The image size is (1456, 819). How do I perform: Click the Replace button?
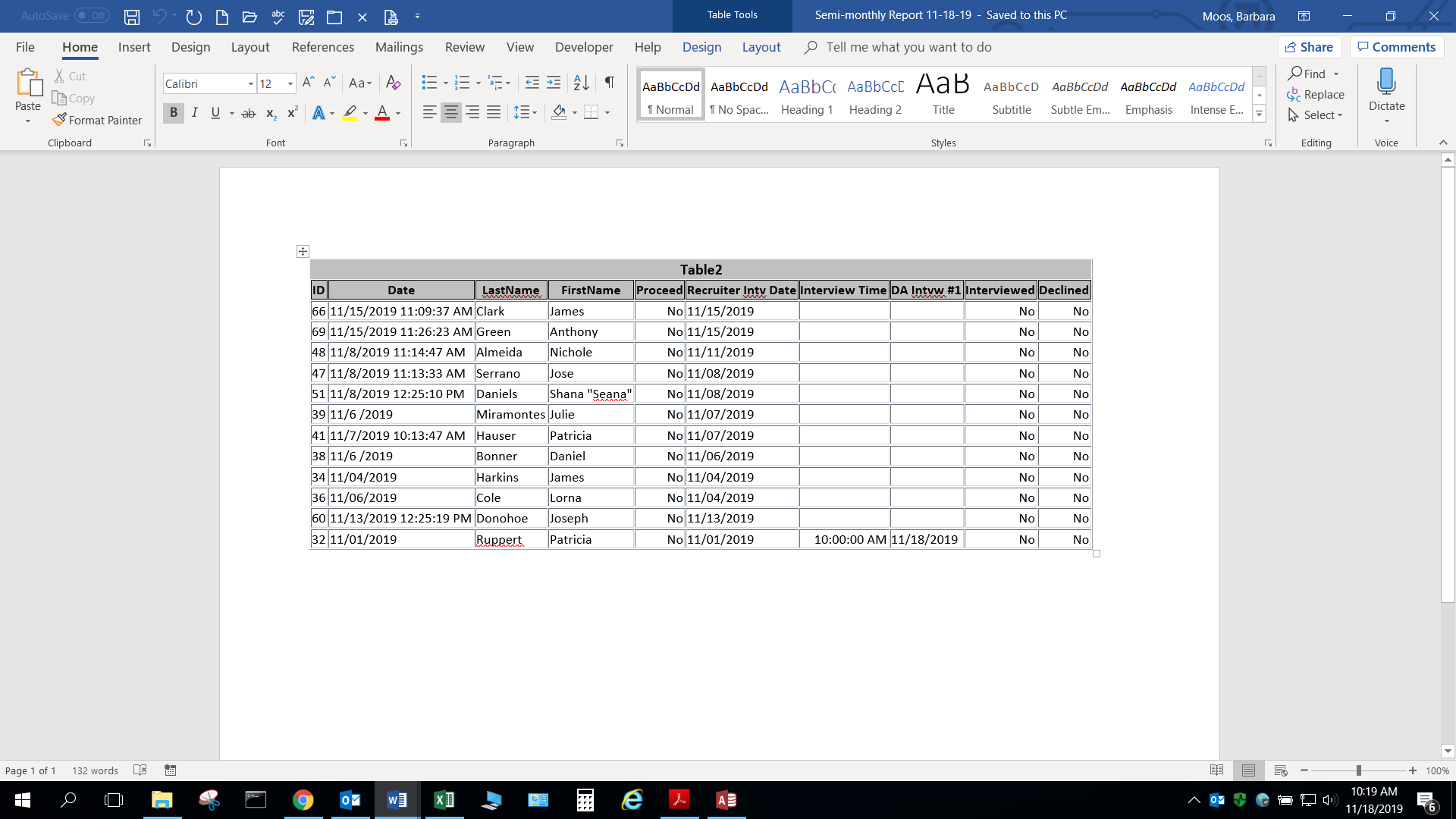1316,94
